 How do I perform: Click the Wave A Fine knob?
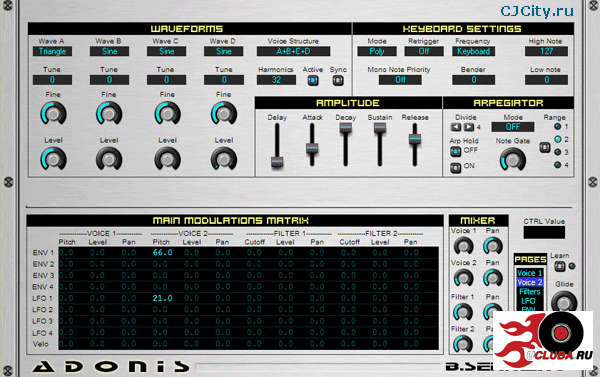pyautogui.click(x=53, y=114)
